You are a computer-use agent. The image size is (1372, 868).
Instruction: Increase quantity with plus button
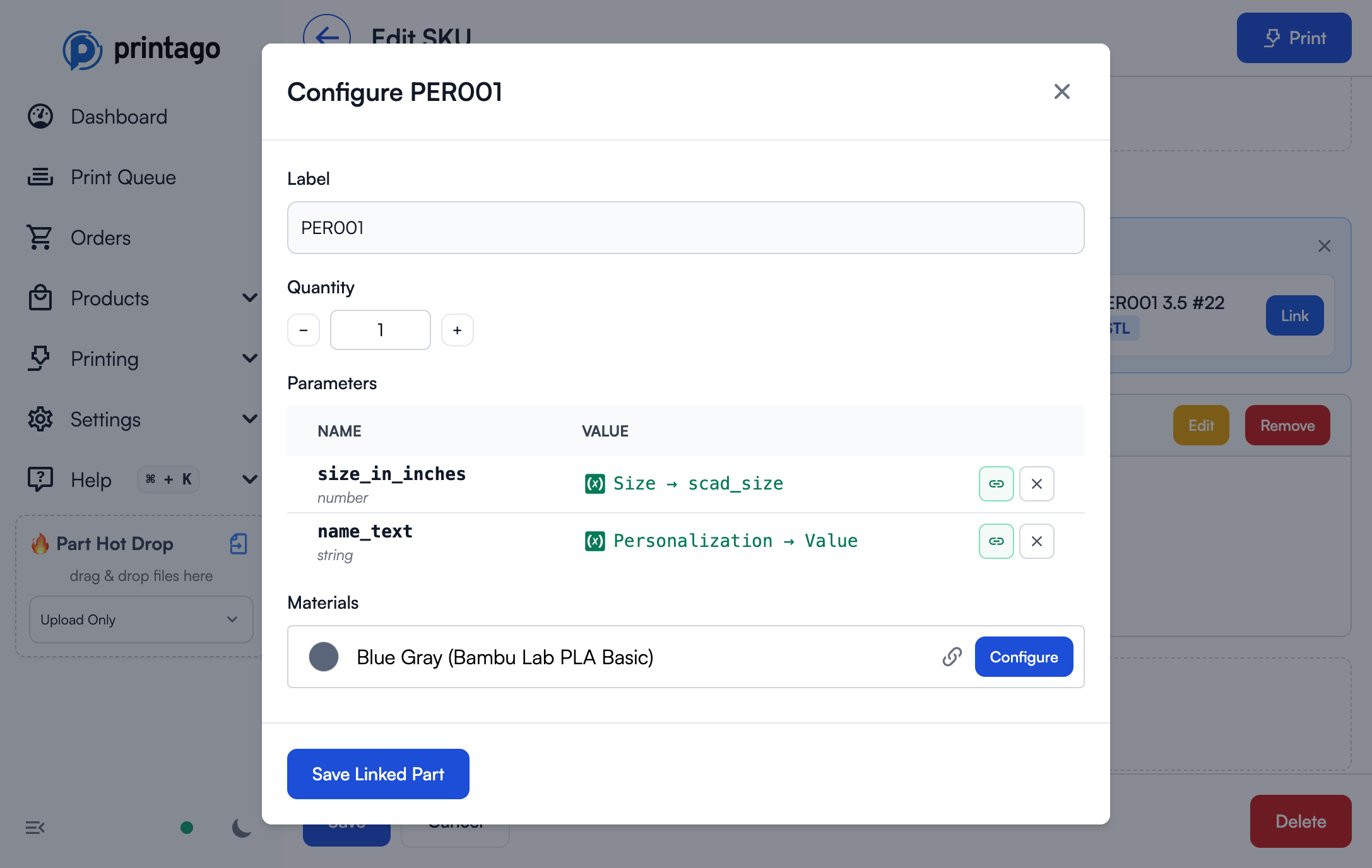(458, 330)
